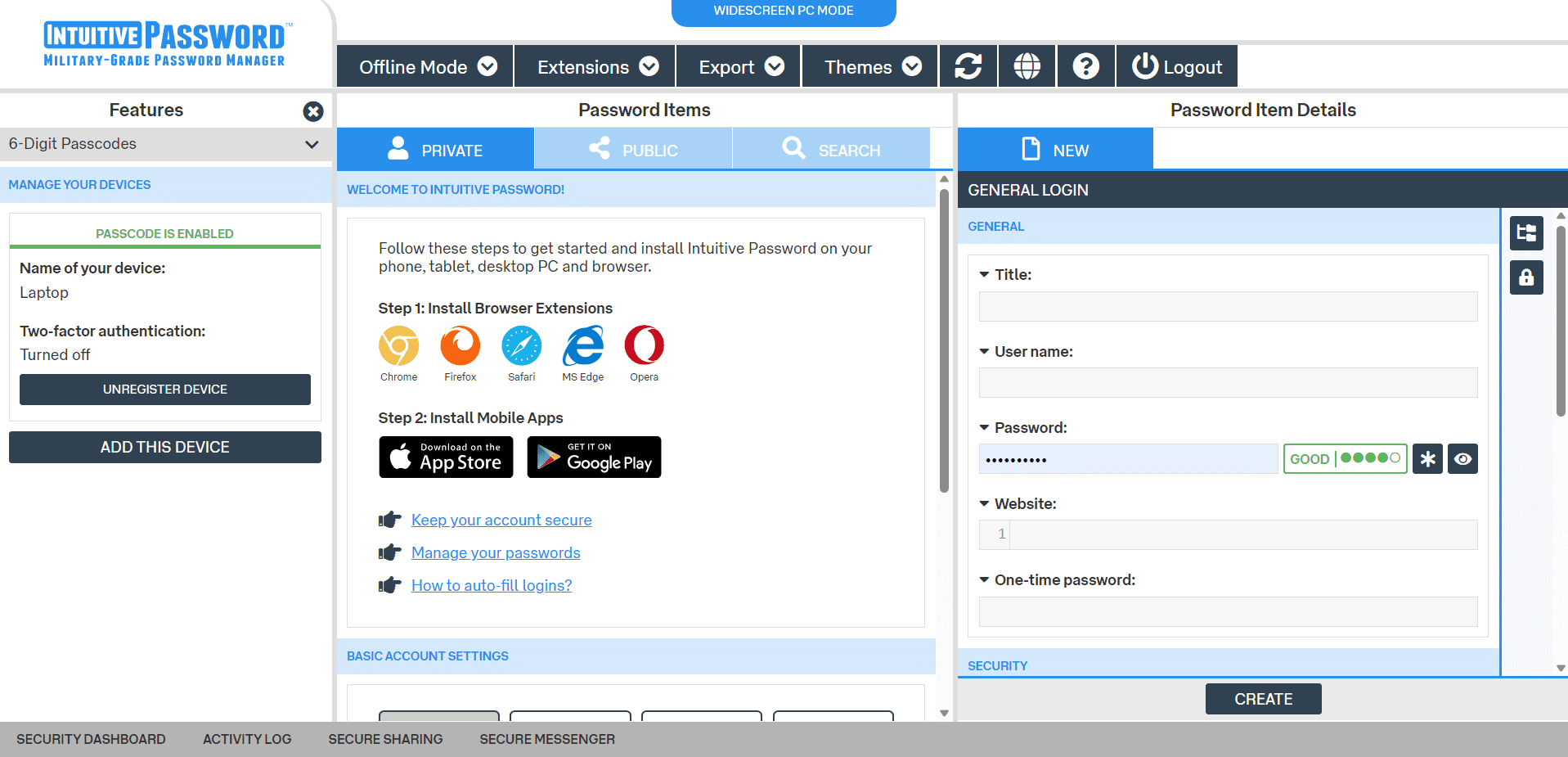Click the UNREGISTER DEVICE button

pos(165,390)
